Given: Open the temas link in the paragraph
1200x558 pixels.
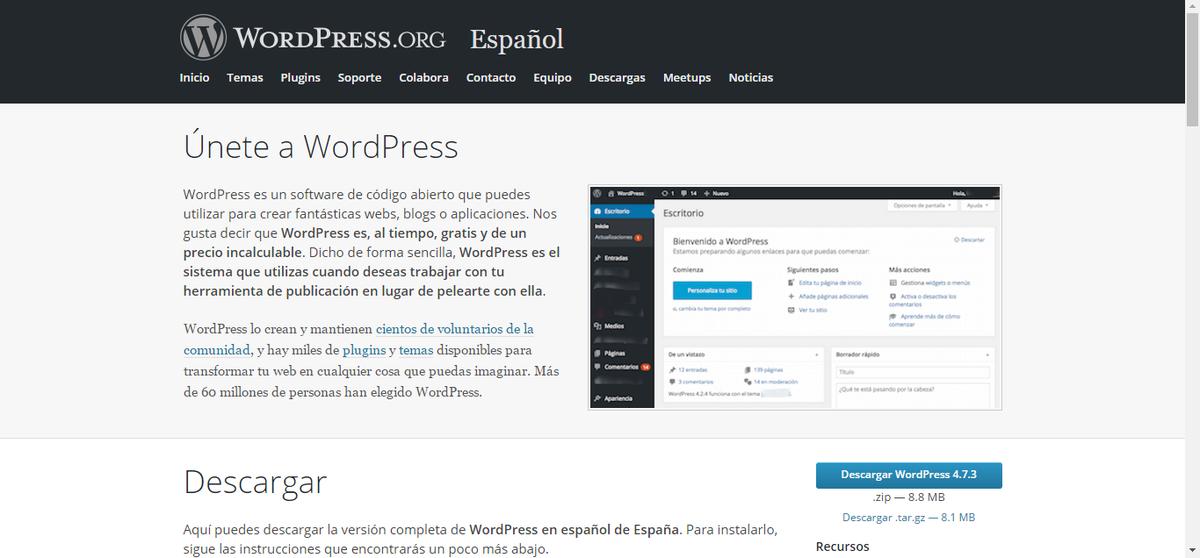Looking at the screenshot, I should 416,351.
